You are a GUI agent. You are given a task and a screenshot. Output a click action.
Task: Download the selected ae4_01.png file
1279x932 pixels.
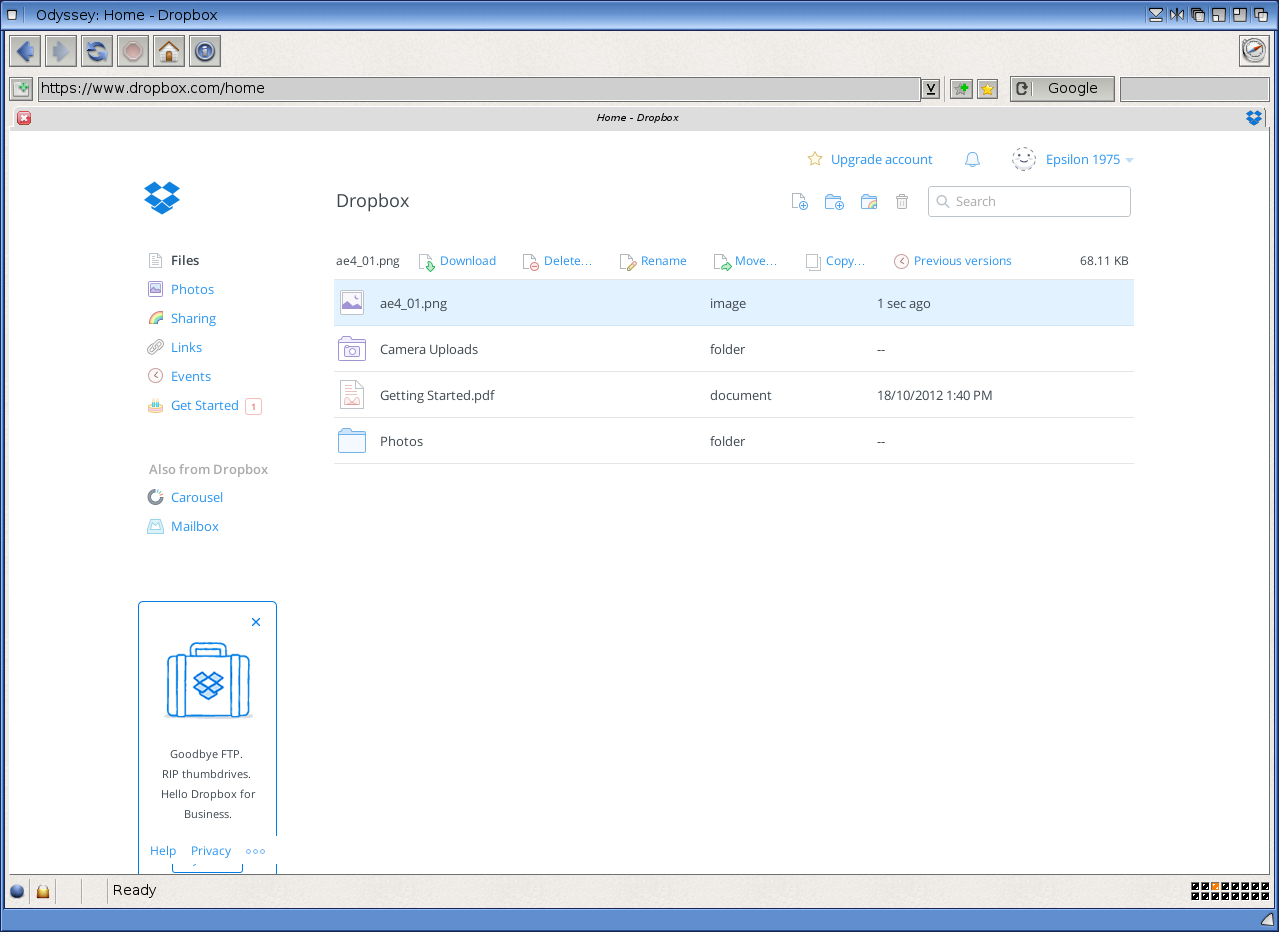pos(457,261)
